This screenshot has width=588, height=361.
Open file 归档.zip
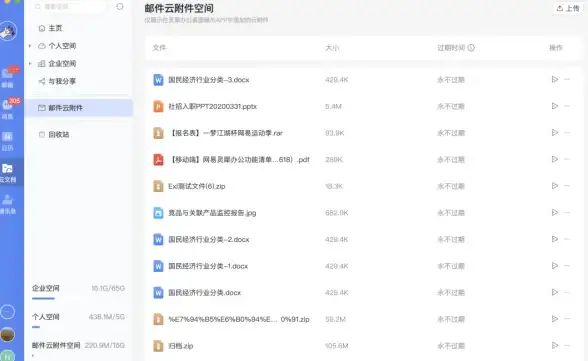click(x=180, y=346)
